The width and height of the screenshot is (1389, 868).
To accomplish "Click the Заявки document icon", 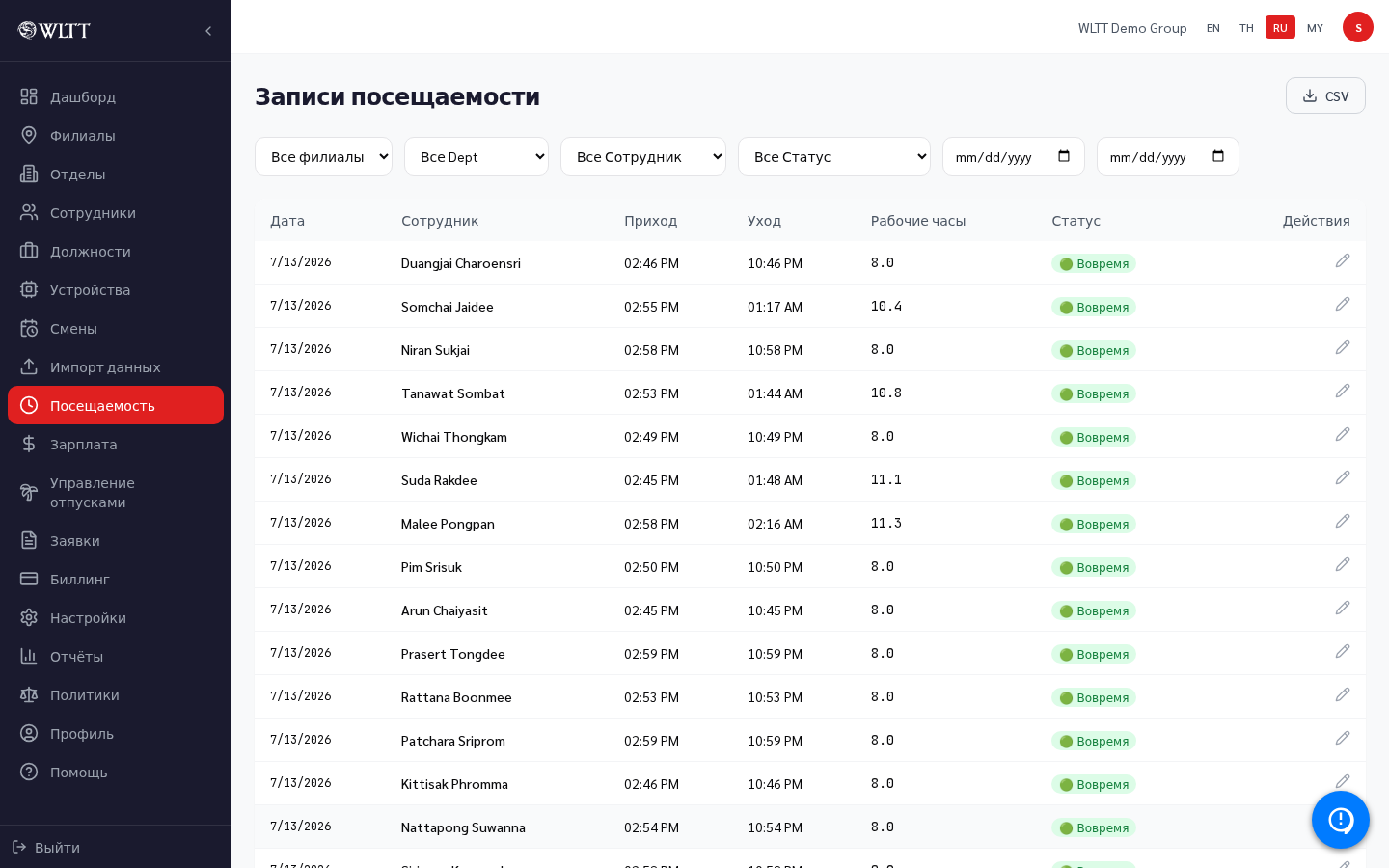I will pyautogui.click(x=29, y=540).
